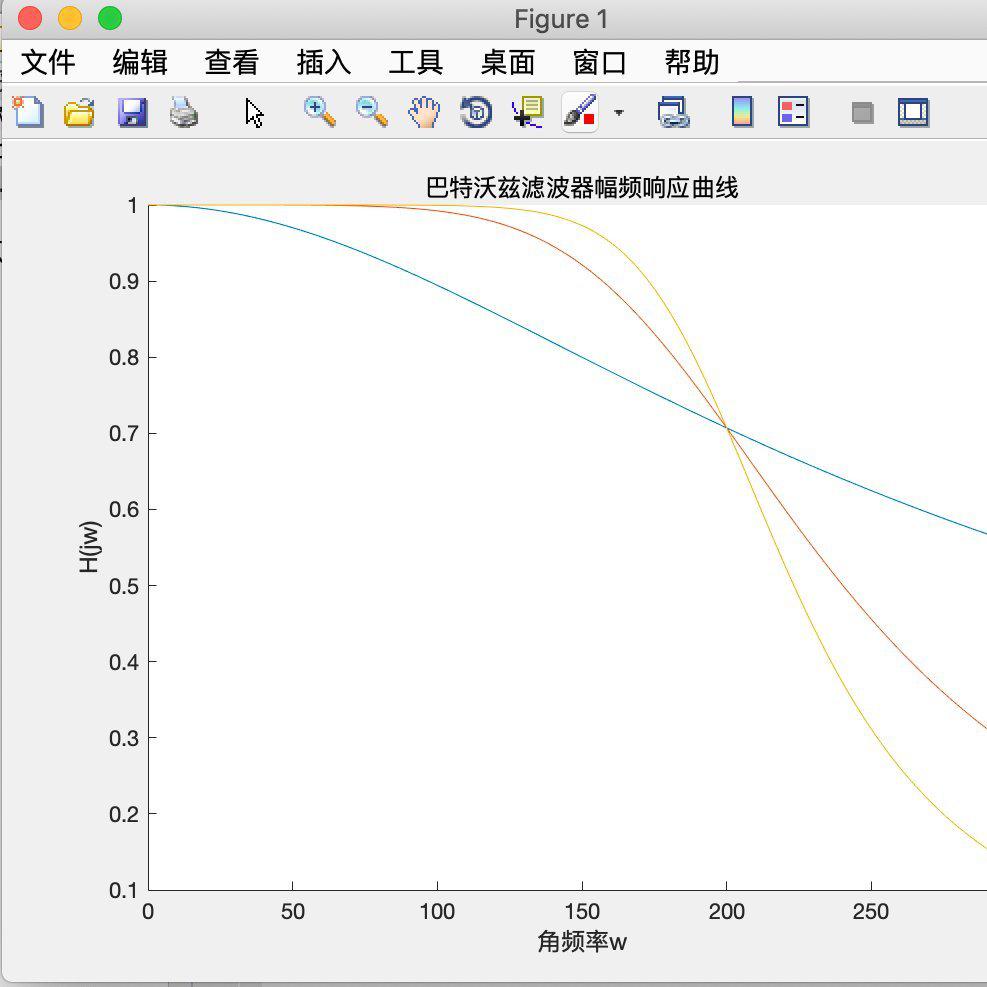Open the 文件 menu
The height and width of the screenshot is (987, 987).
(x=48, y=62)
